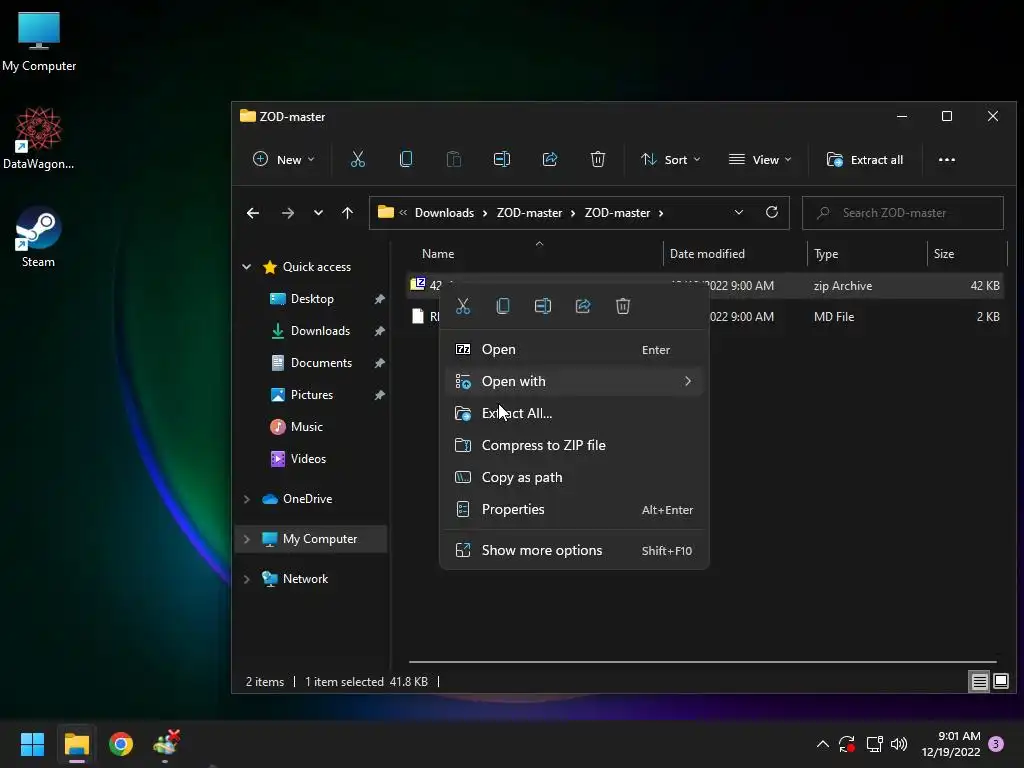The height and width of the screenshot is (768, 1024).
Task: Go up one folder level
Action: [347, 213]
